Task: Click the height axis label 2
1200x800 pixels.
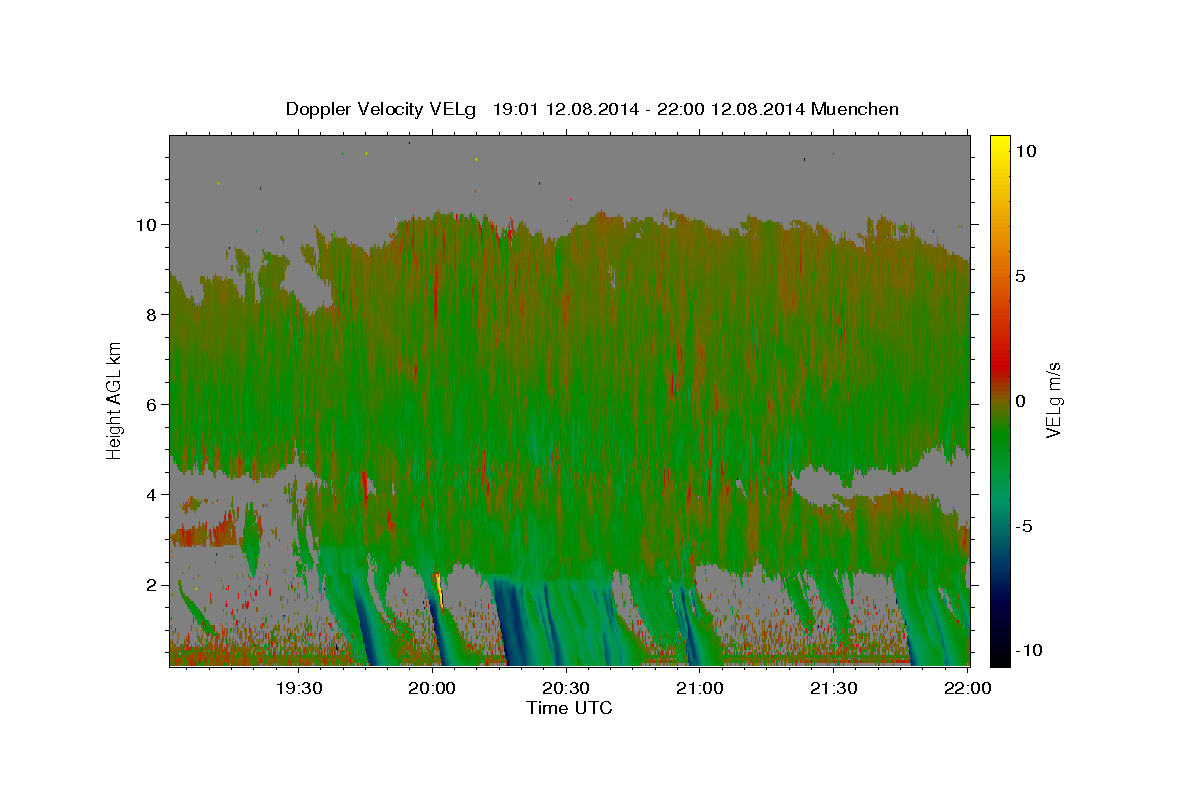Action: [152, 584]
